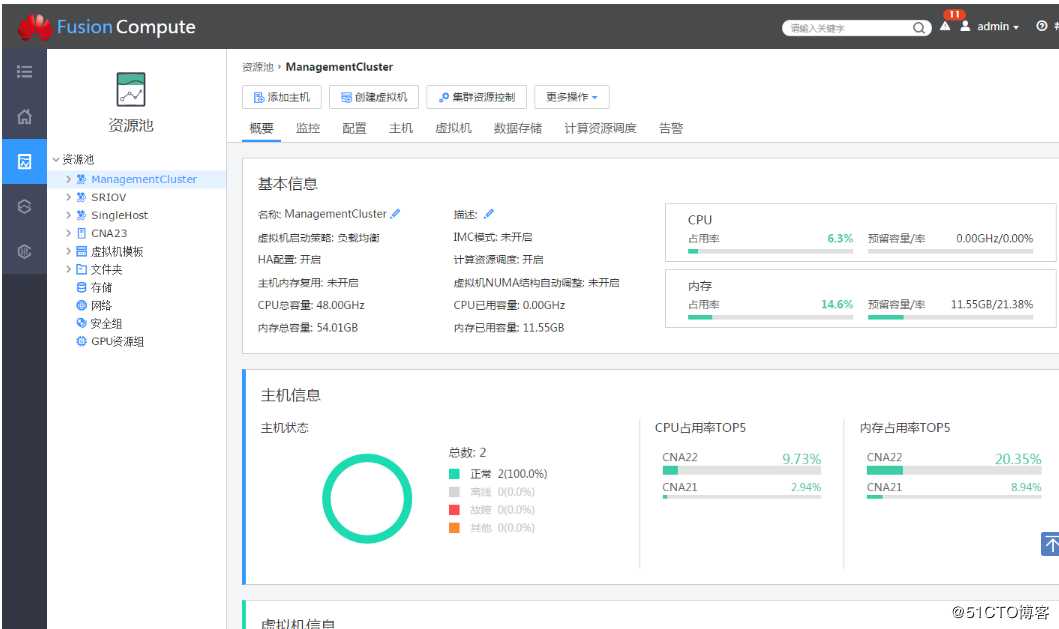This screenshot has width=1059, height=629.
Task: Open the alarm bell notifications
Action: 945,26
